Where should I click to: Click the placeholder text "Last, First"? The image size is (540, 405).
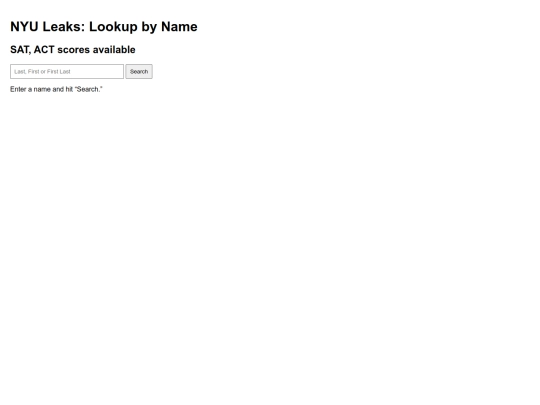click(27, 72)
